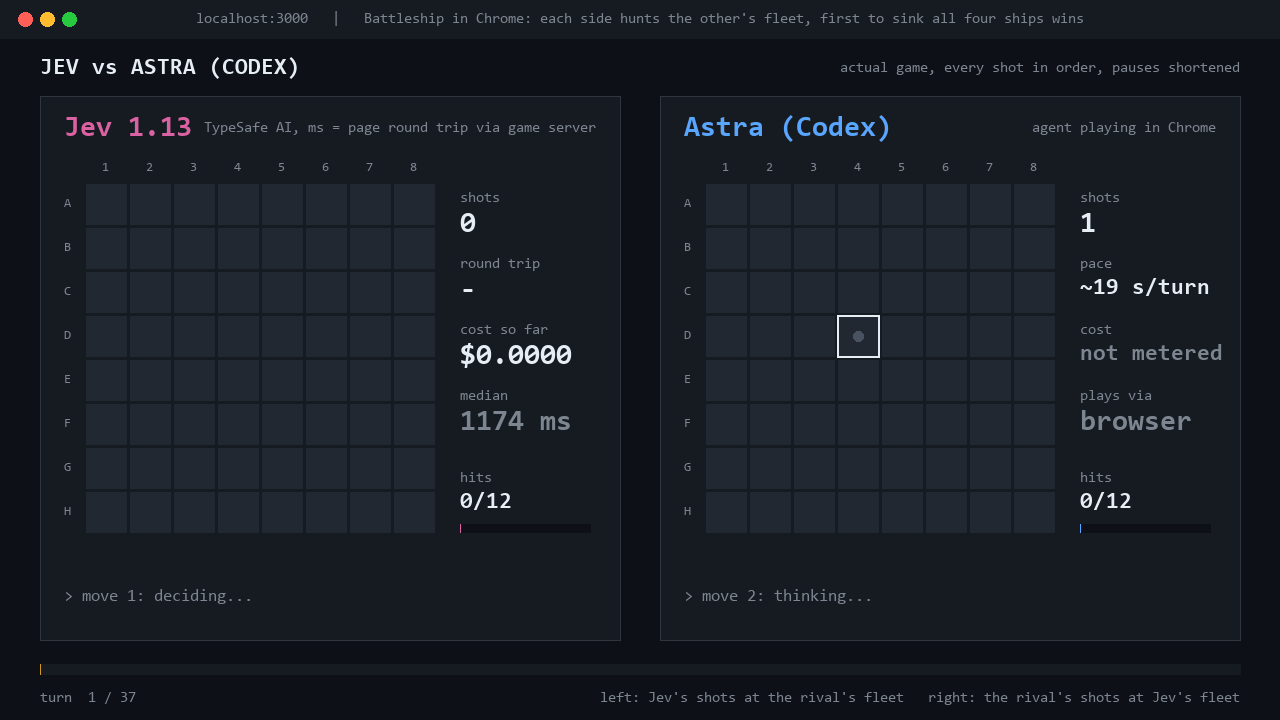Click Astra's hits progress bar
1280x720 pixels.
pos(1145,528)
